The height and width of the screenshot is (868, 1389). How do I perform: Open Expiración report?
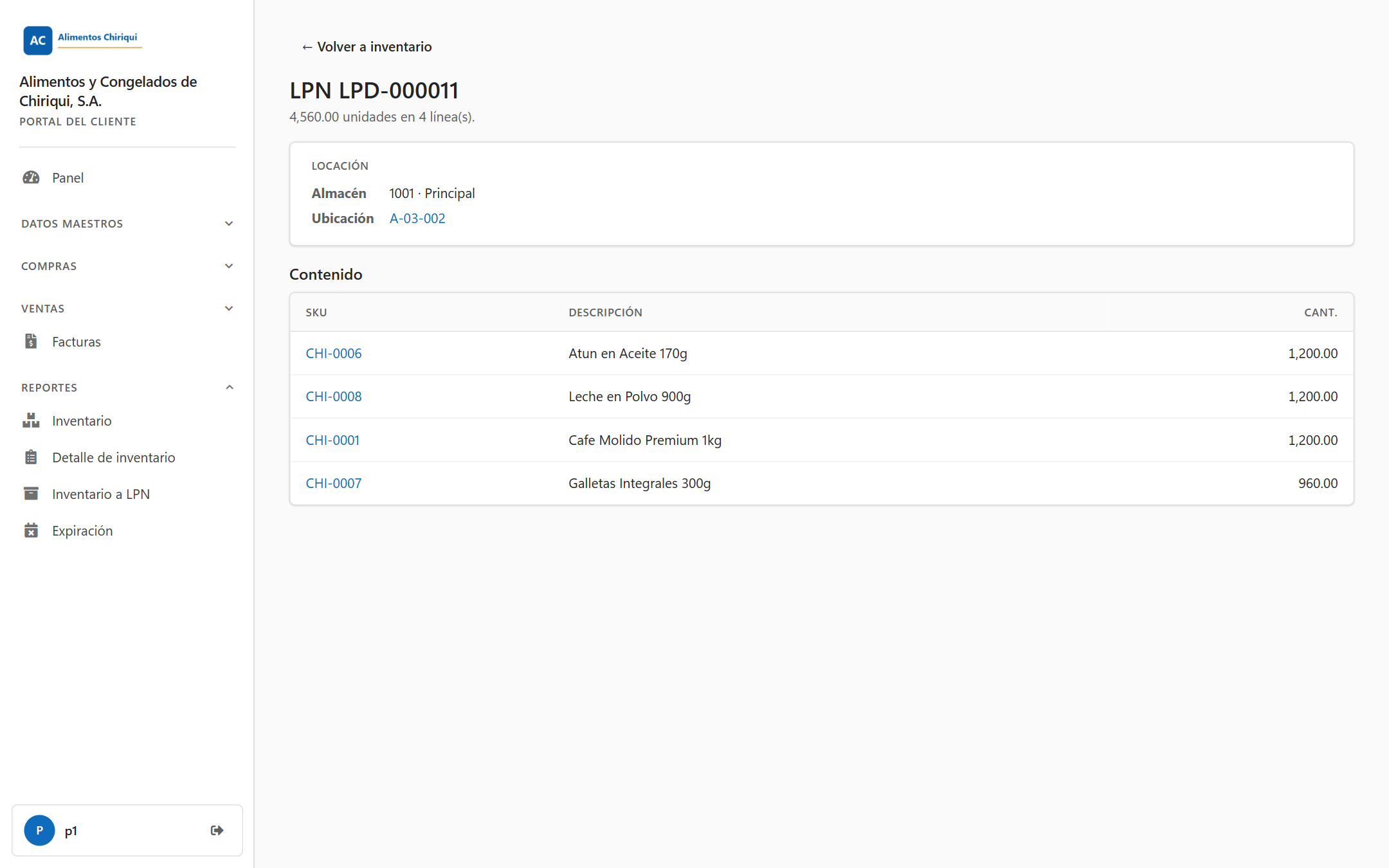tap(127, 530)
